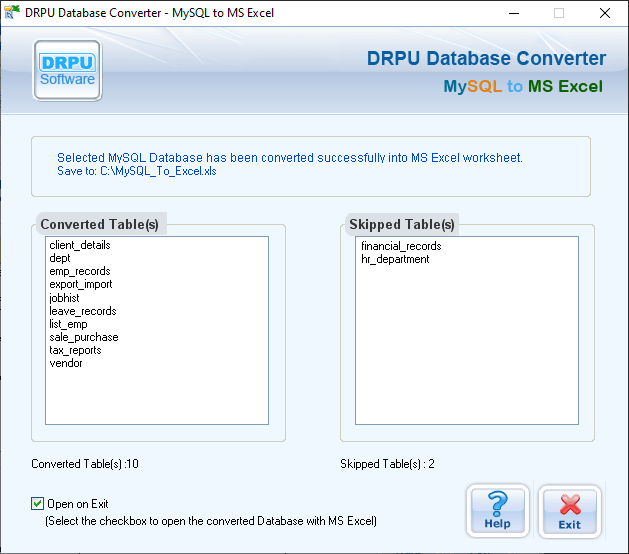Select client_details in Converted Tables list
This screenshot has width=629, height=554.
pos(79,245)
